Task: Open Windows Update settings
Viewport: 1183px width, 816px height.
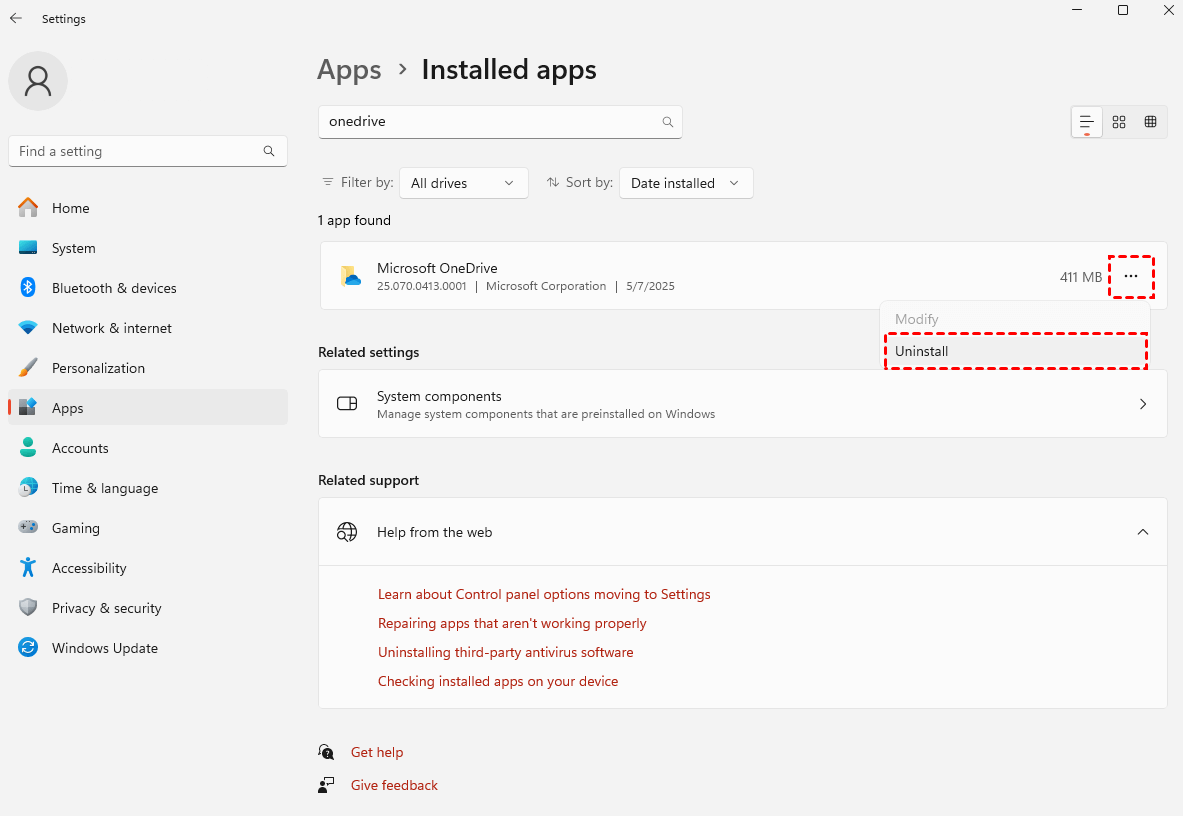Action: click(104, 648)
